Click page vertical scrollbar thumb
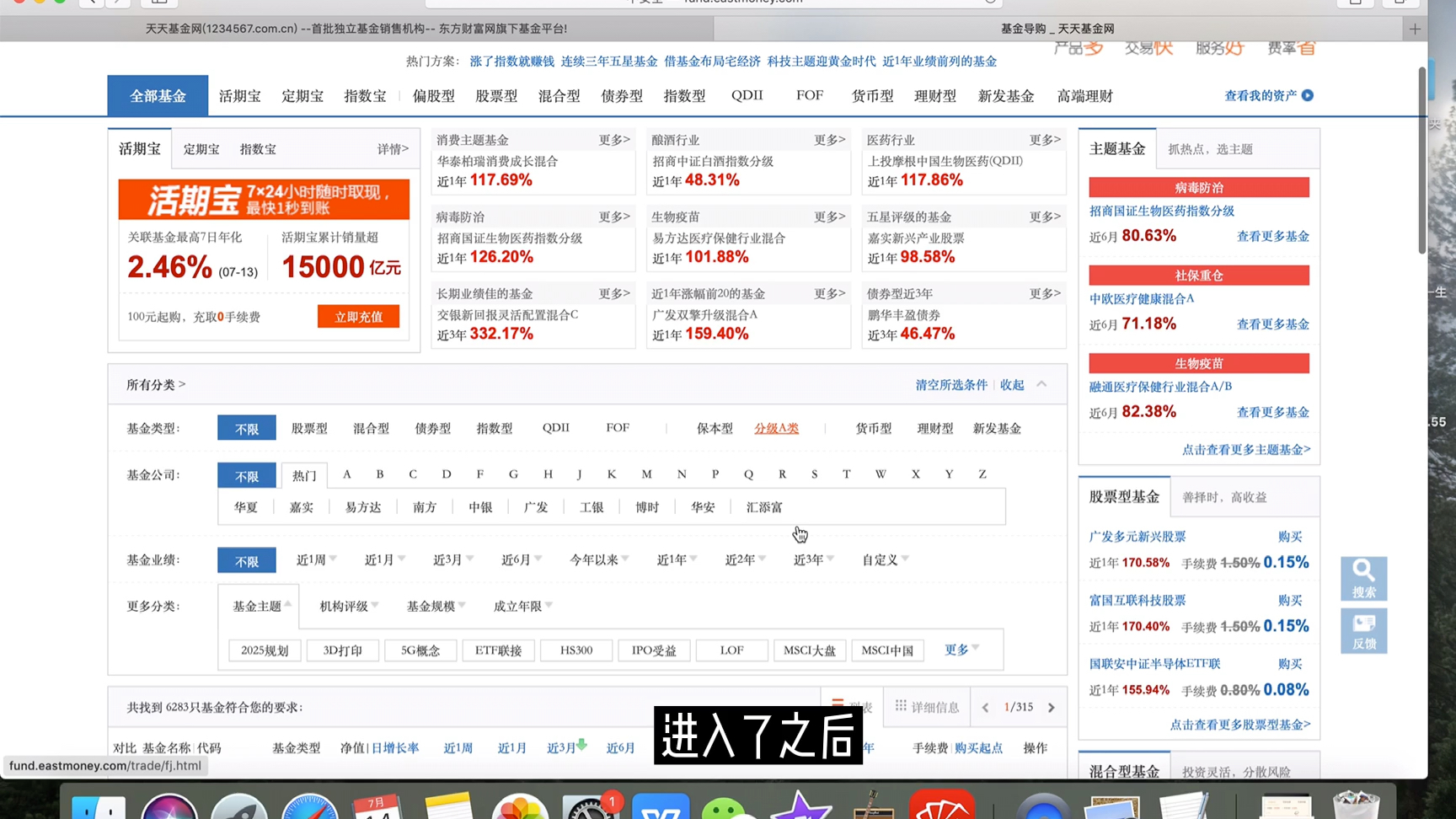The width and height of the screenshot is (1456, 819). click(1421, 158)
